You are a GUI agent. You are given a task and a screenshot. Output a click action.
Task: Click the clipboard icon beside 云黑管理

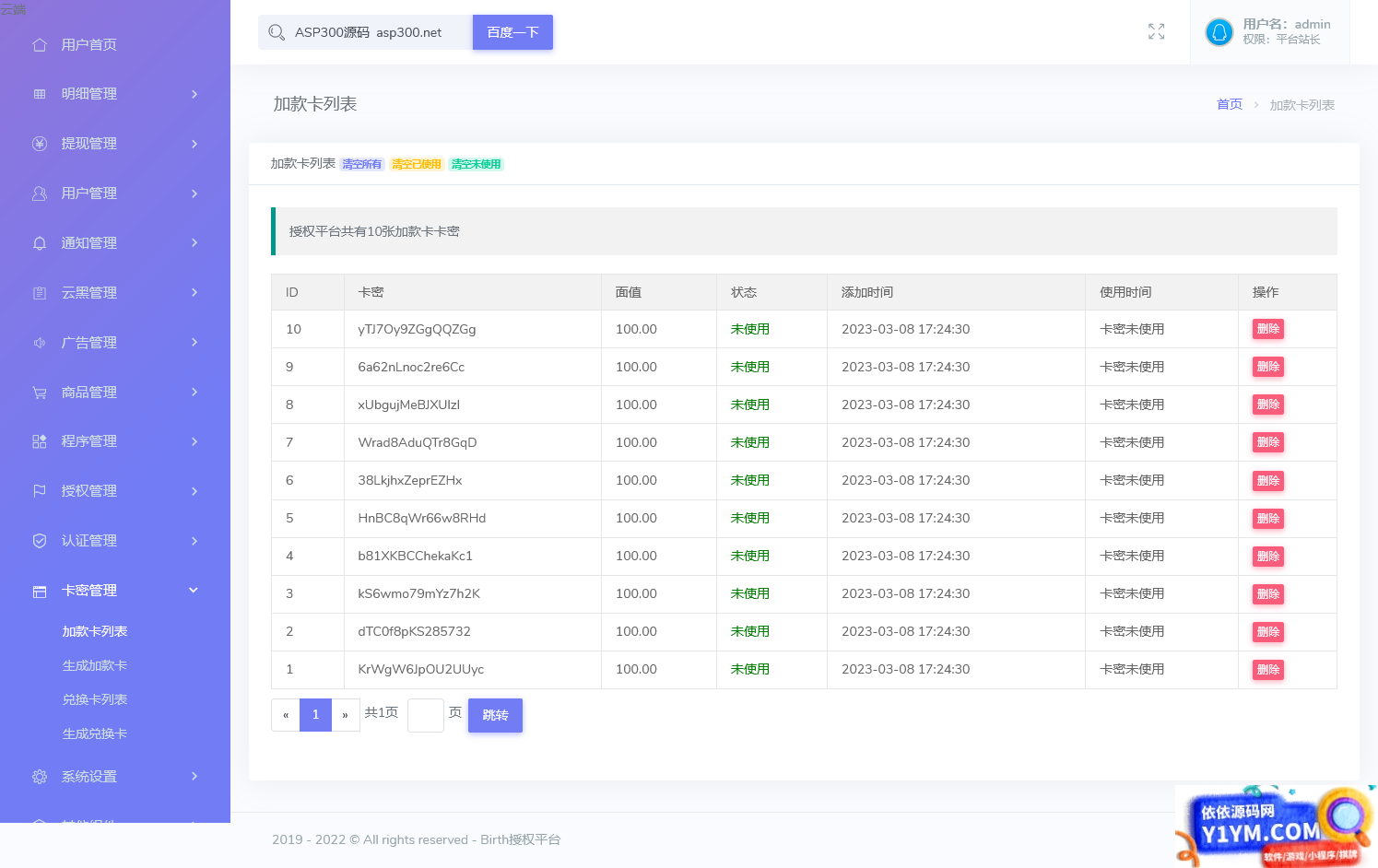[x=40, y=293]
